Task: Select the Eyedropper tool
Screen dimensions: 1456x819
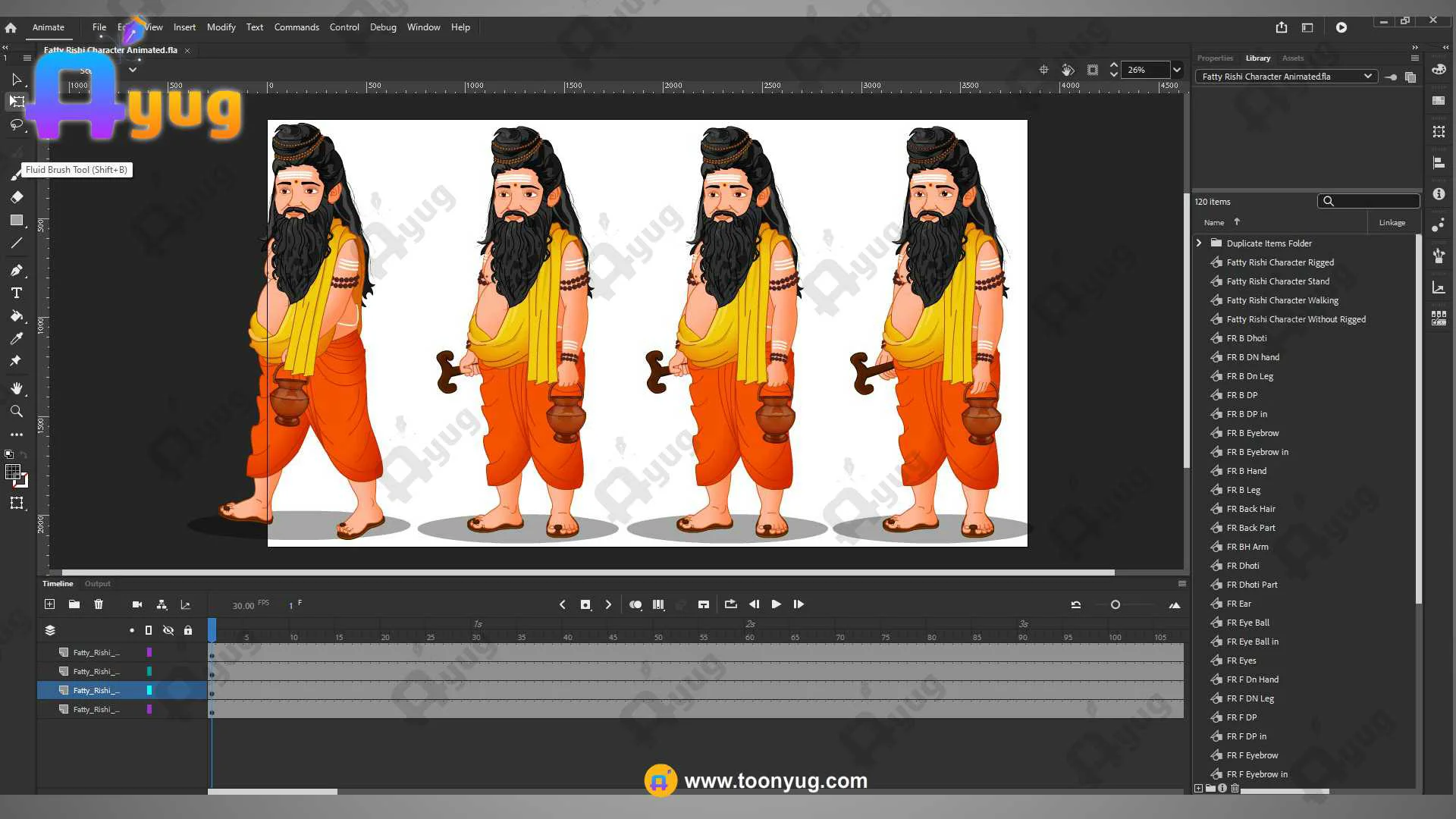Action: coord(16,338)
